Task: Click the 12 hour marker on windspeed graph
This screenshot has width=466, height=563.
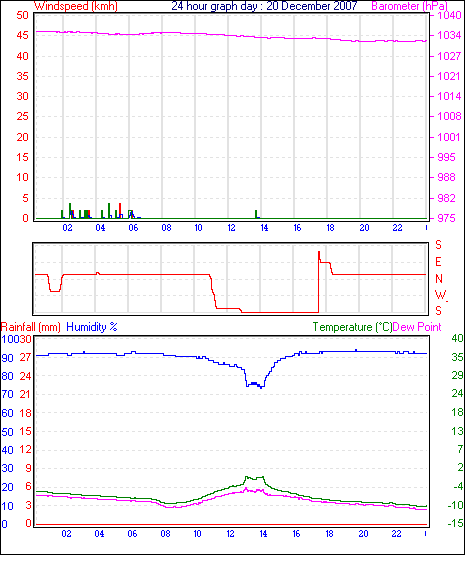Action: click(x=231, y=228)
